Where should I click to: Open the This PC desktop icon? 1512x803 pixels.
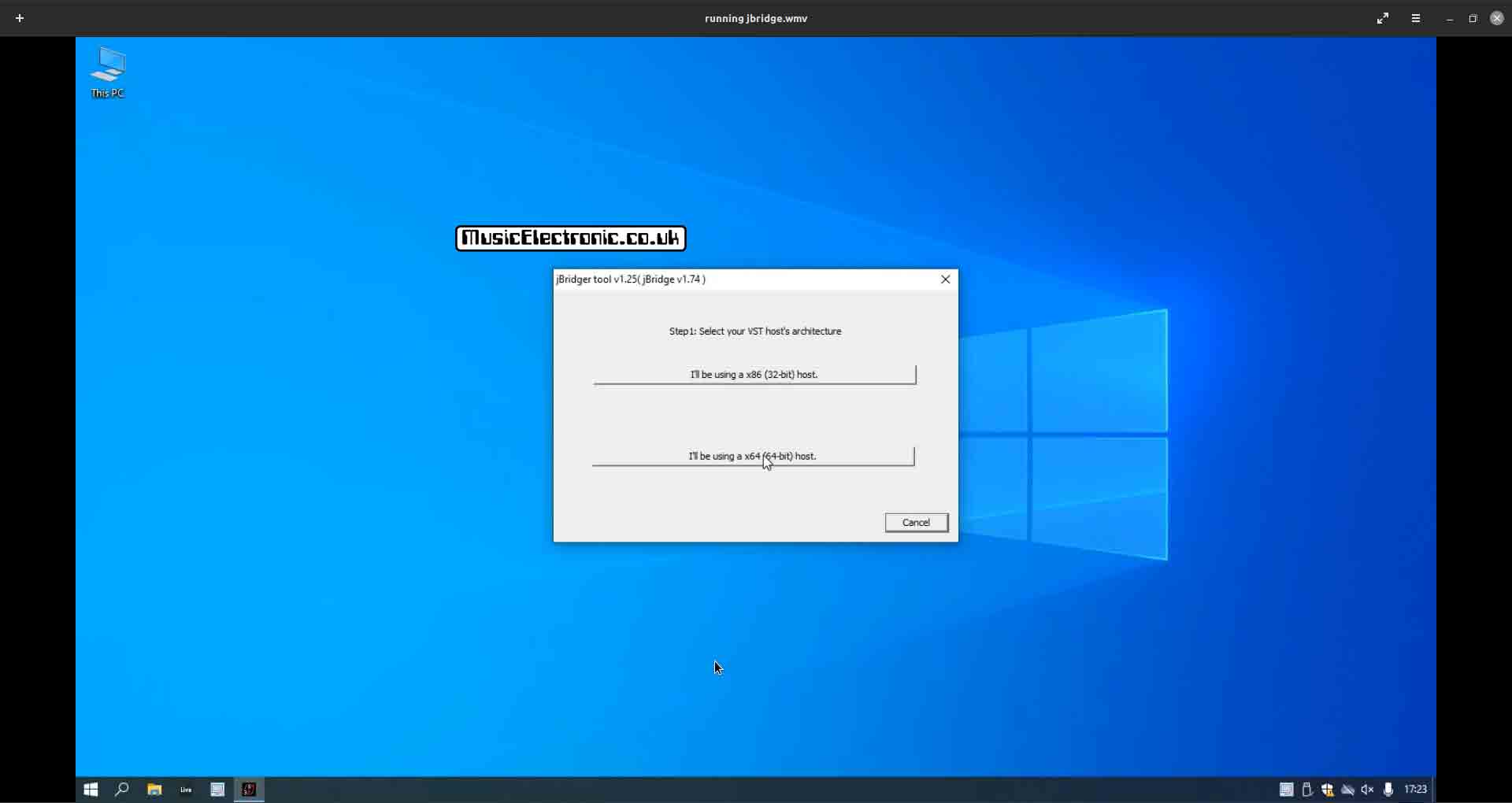click(108, 72)
